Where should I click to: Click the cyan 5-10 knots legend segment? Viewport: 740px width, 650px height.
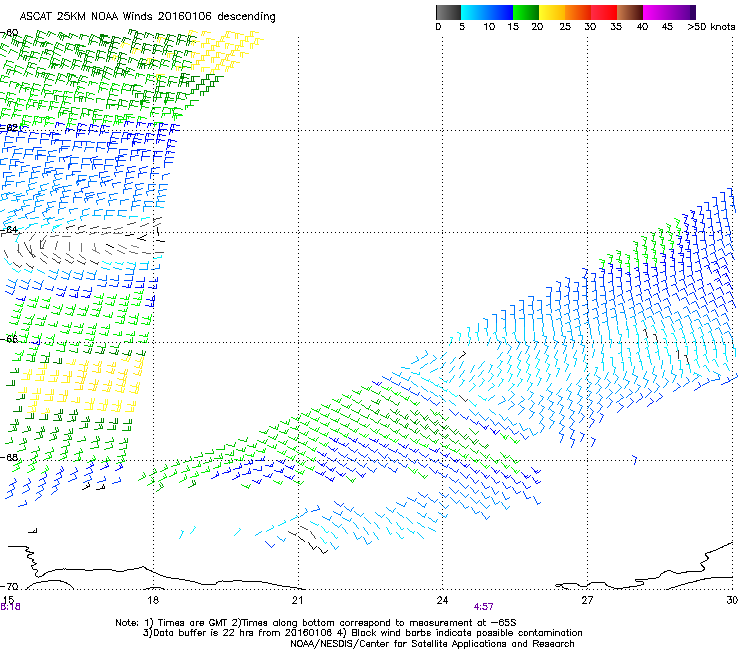474,12
